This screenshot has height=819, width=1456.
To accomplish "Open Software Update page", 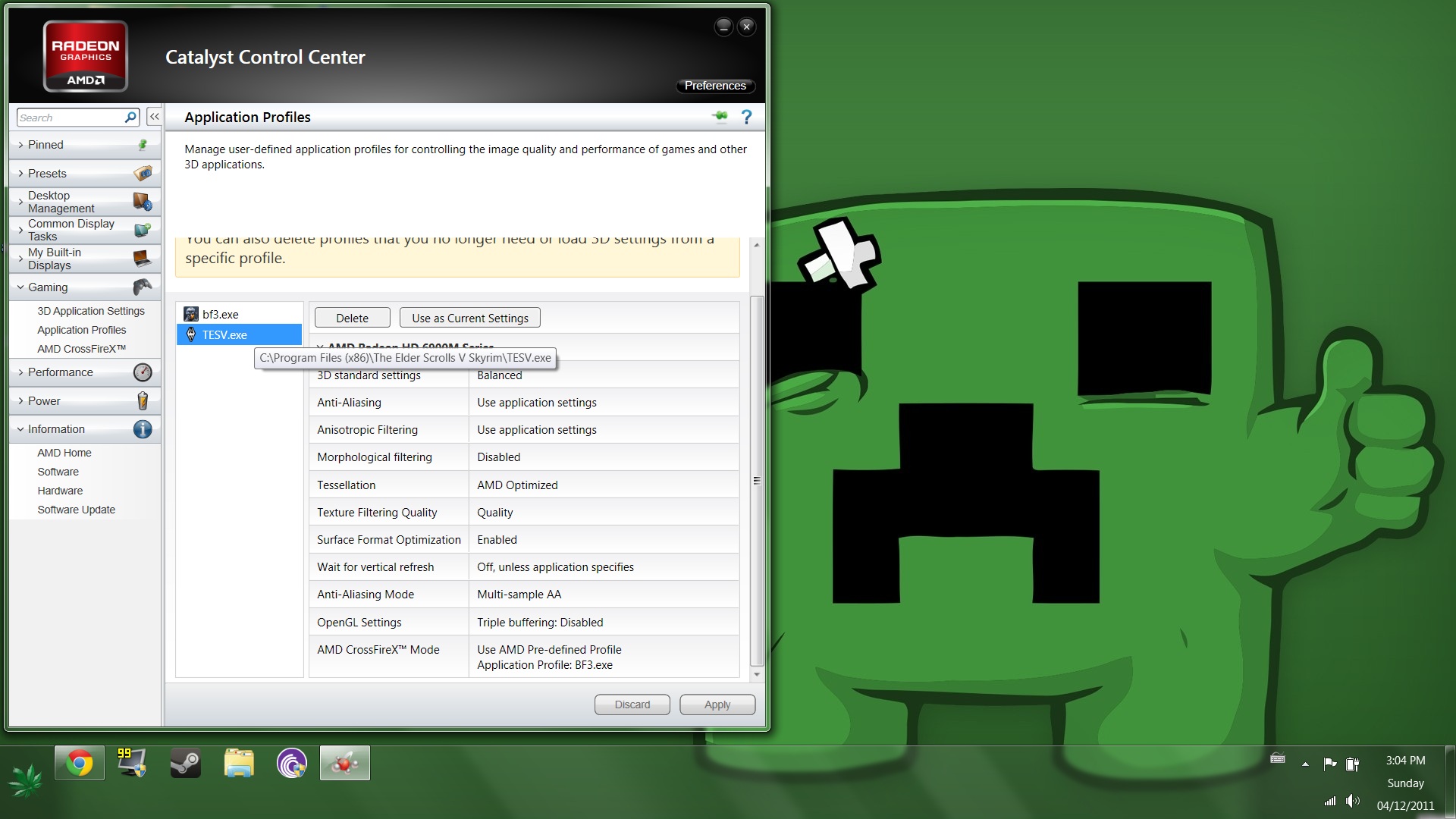I will pos(77,510).
